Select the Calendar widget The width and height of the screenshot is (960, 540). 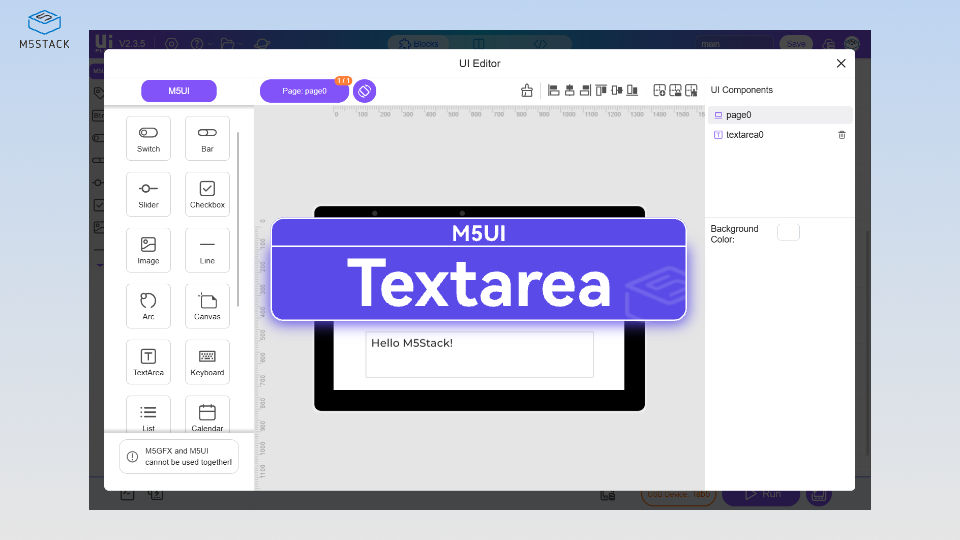207,414
